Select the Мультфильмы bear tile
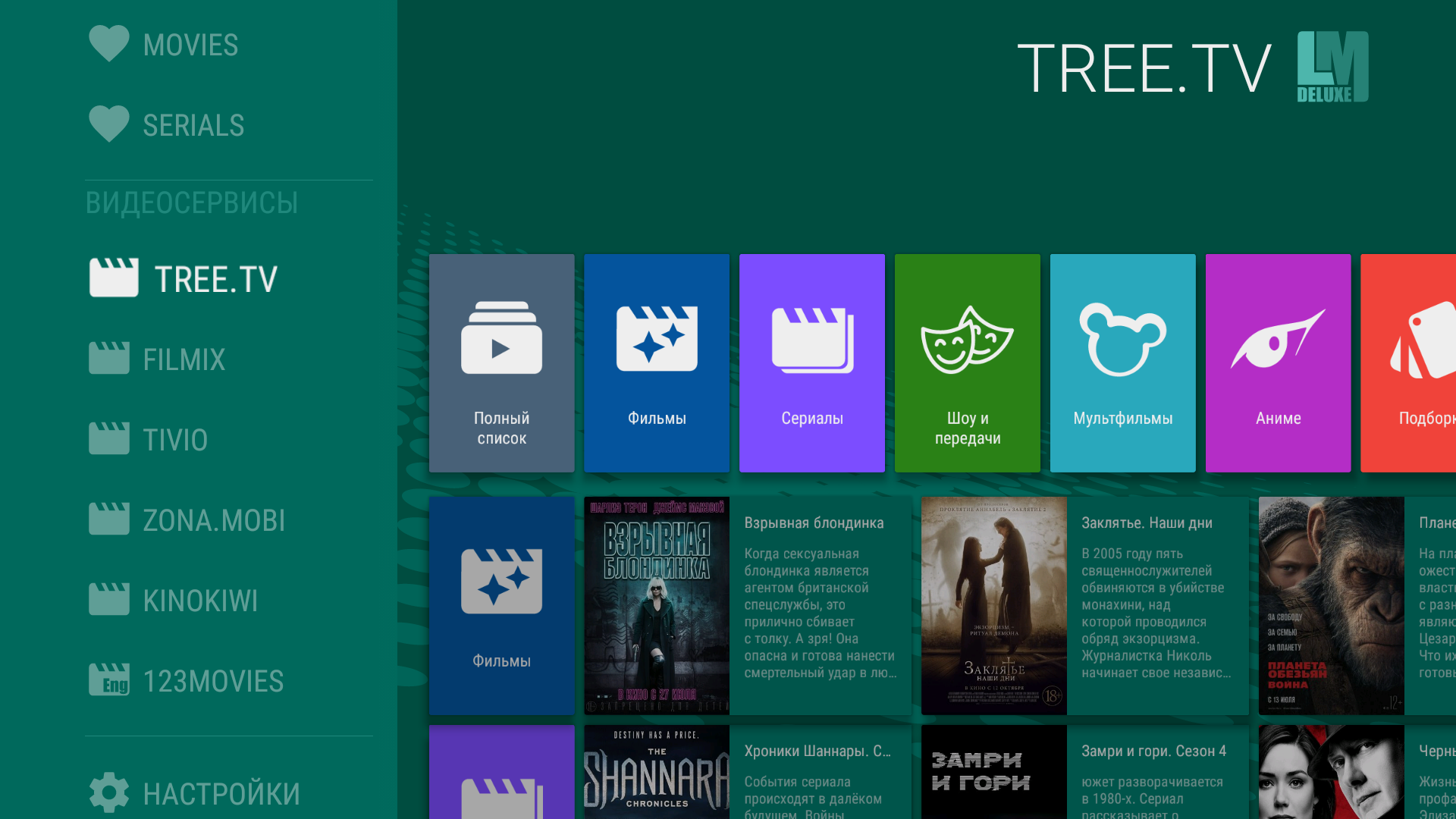This screenshot has width=1456, height=819. pyautogui.click(x=1122, y=362)
